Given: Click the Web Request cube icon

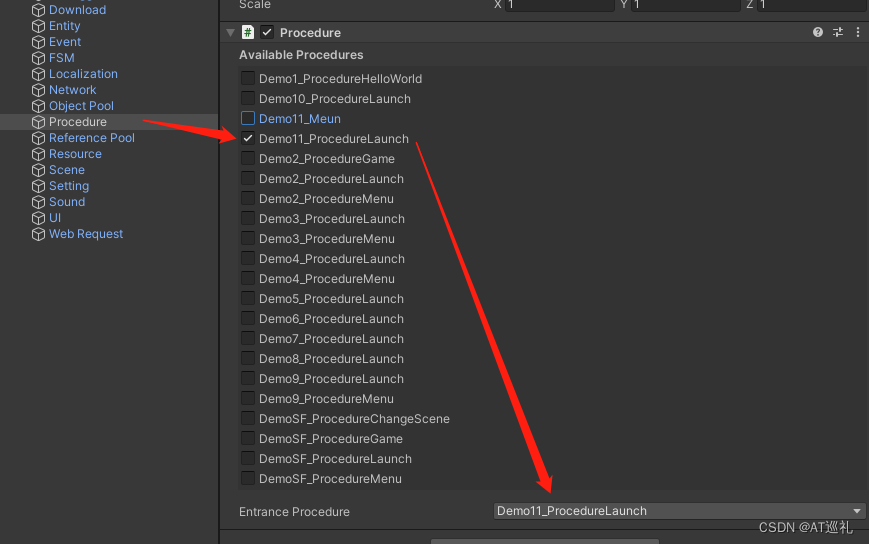Looking at the screenshot, I should tap(38, 234).
